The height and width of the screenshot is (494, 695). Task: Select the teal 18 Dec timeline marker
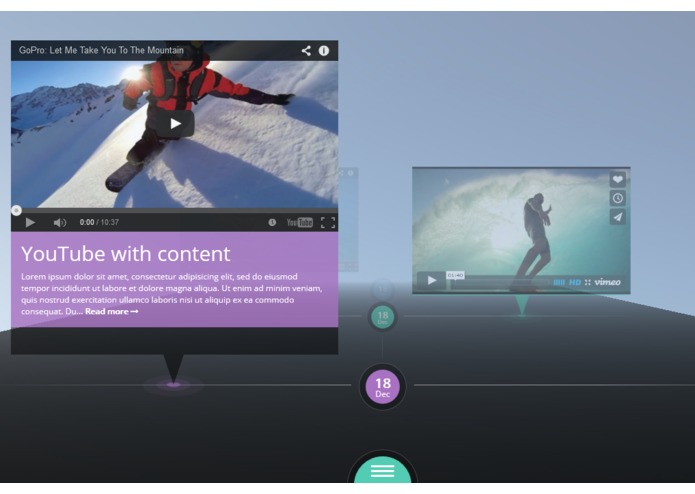[383, 317]
